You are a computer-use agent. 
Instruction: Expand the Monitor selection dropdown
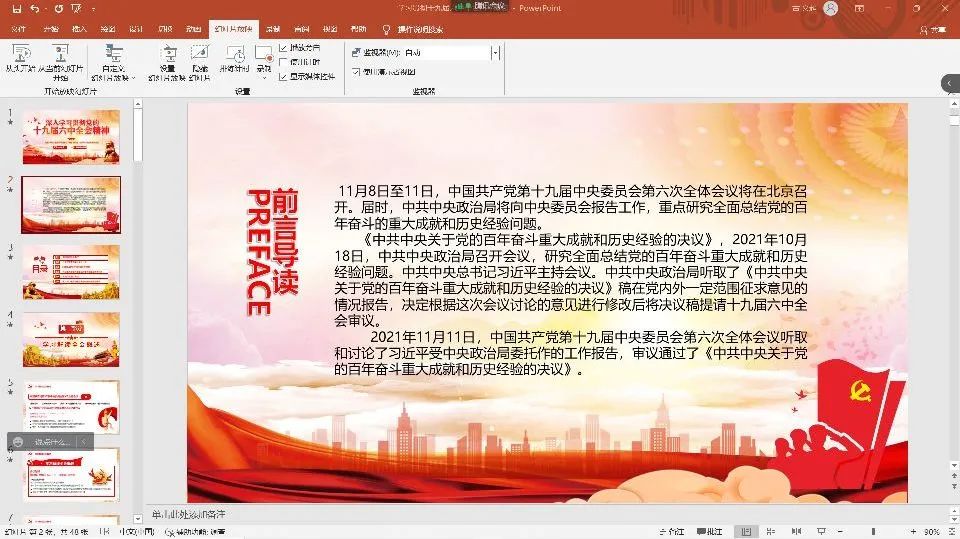coord(494,52)
